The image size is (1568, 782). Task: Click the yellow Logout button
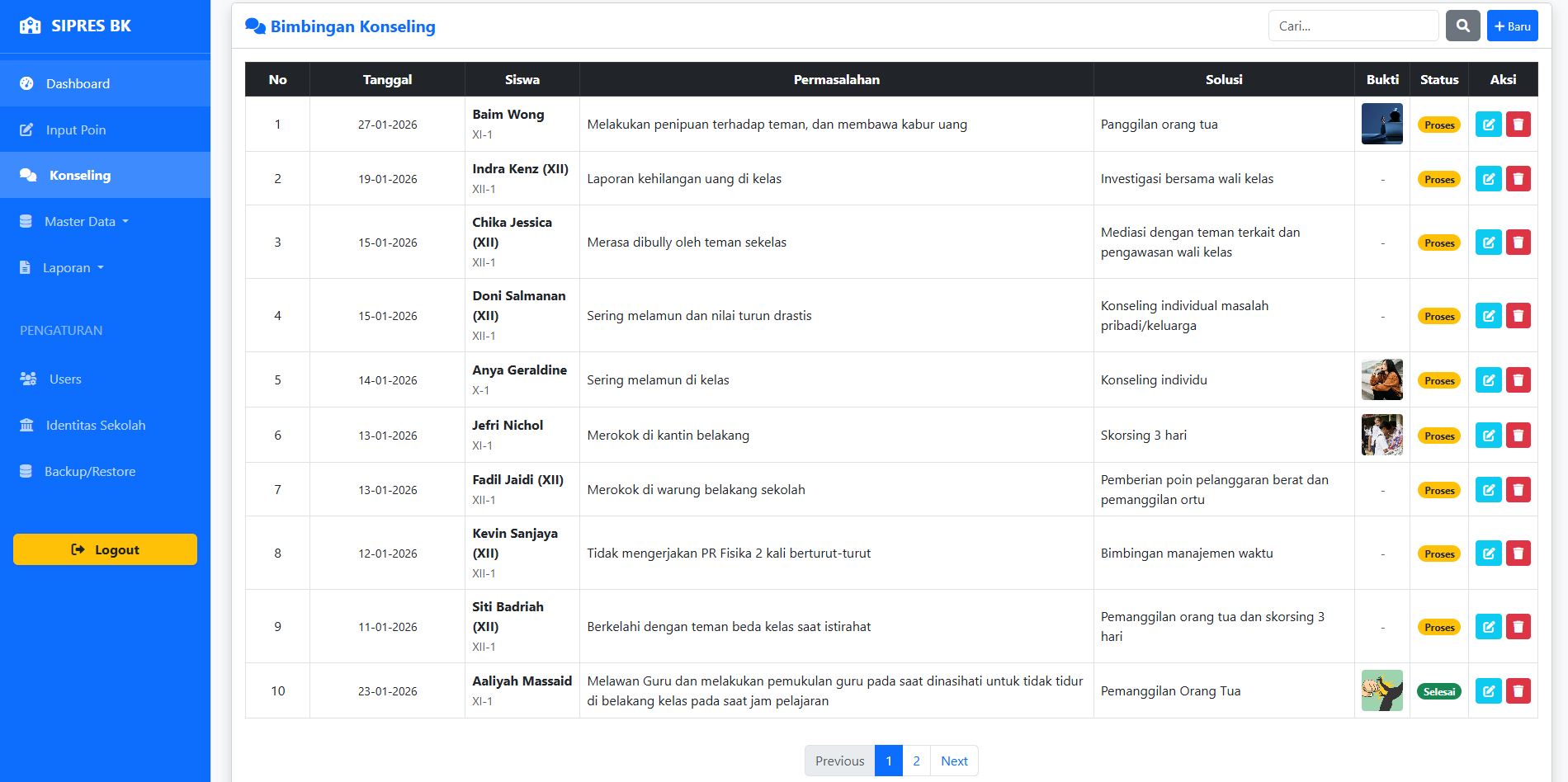(105, 549)
